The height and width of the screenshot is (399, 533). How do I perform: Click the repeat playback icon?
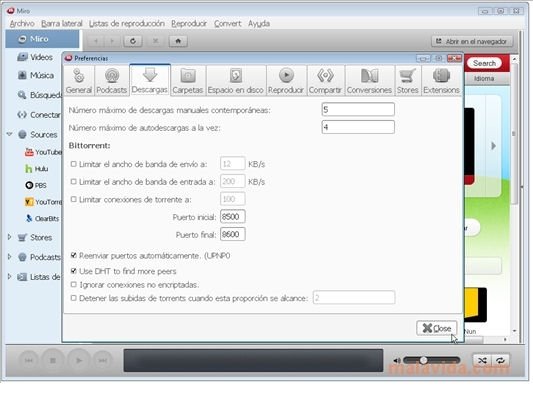click(x=500, y=360)
